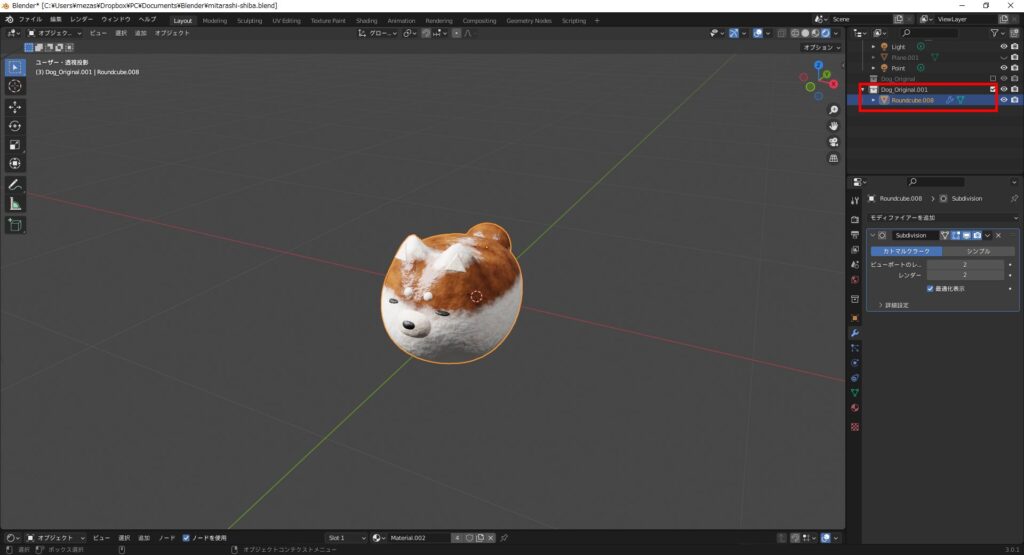Click the カトマルクラーク button
1024x555 pixels.
pos(905,251)
